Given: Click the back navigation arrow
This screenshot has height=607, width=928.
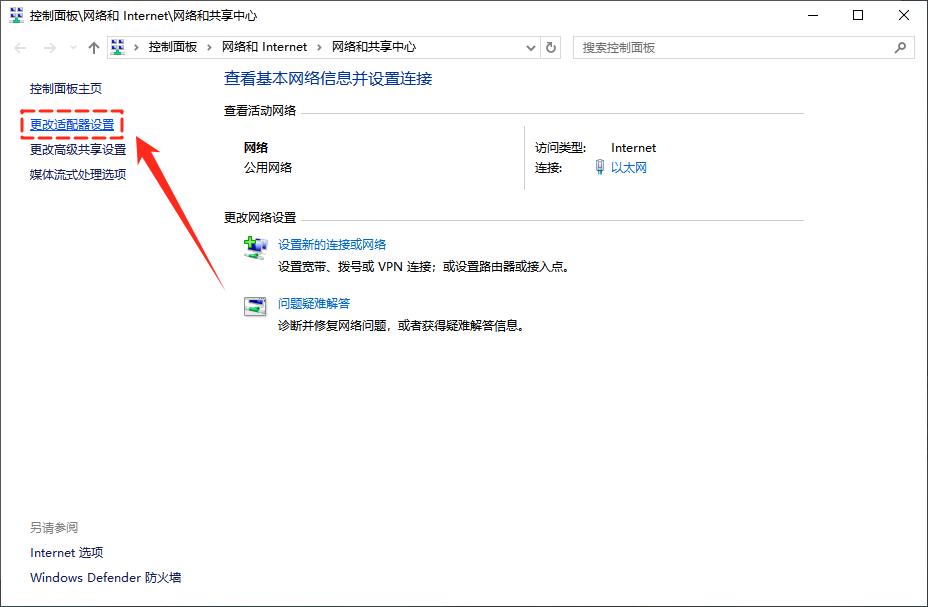Looking at the screenshot, I should tap(21, 48).
